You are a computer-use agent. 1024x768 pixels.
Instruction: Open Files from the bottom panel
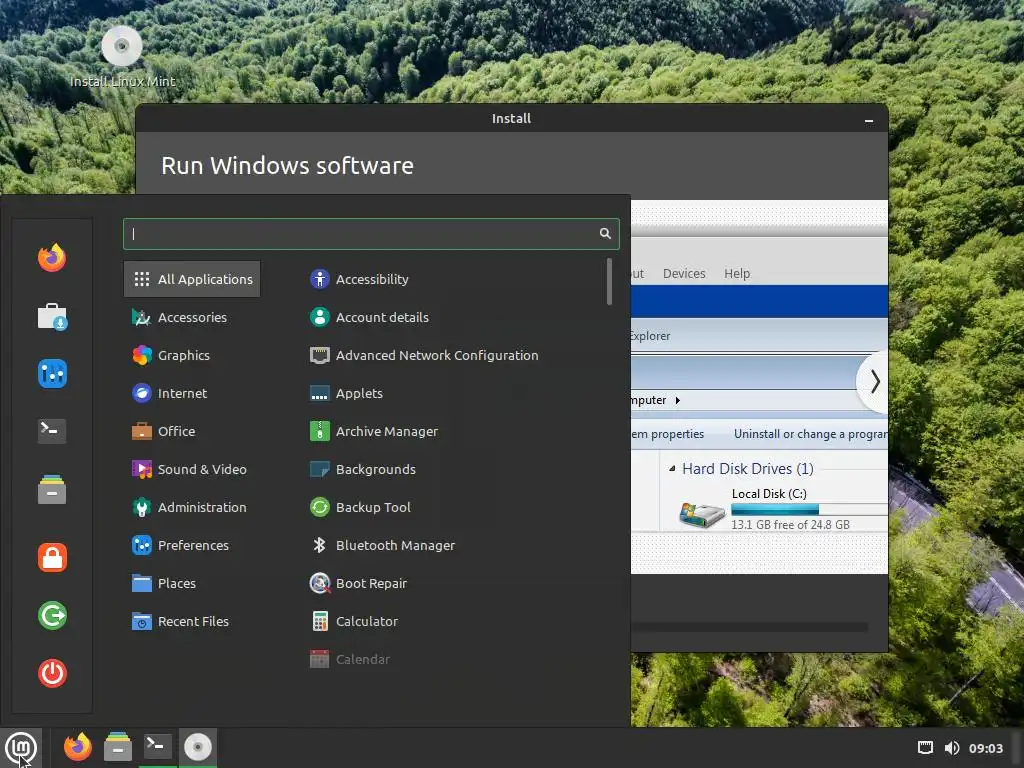point(118,746)
